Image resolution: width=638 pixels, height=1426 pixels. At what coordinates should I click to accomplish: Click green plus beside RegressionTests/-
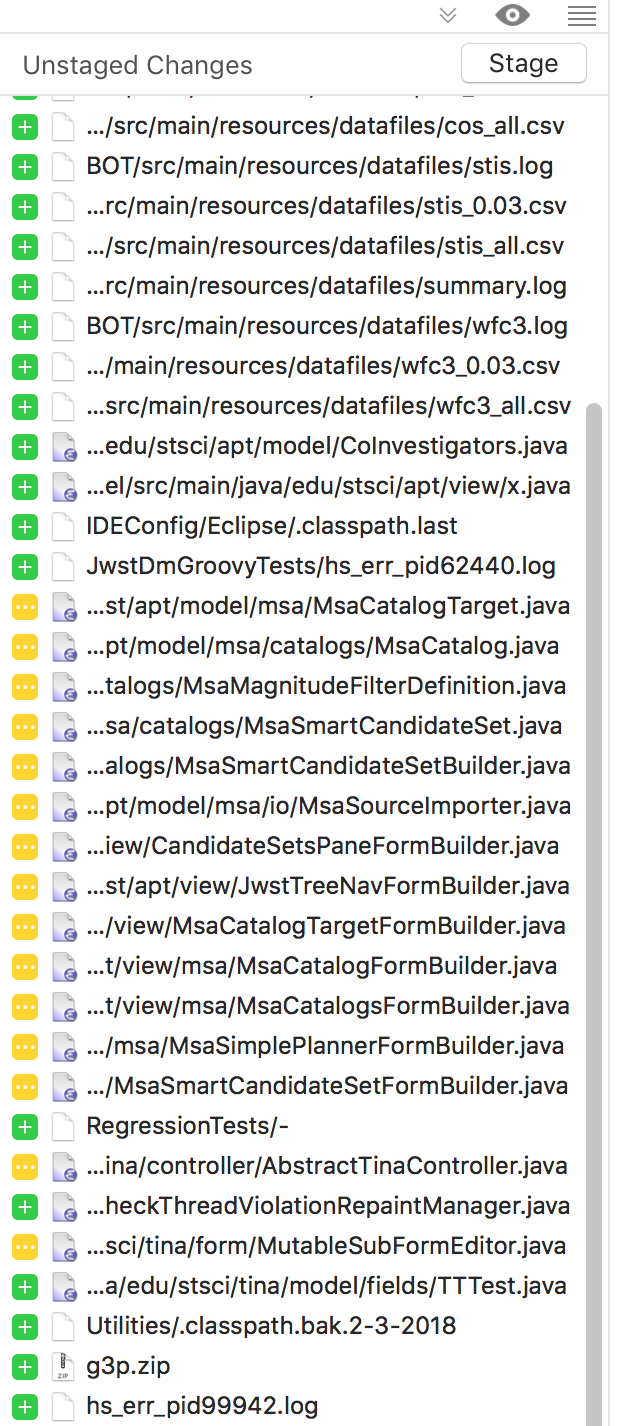tap(25, 1127)
